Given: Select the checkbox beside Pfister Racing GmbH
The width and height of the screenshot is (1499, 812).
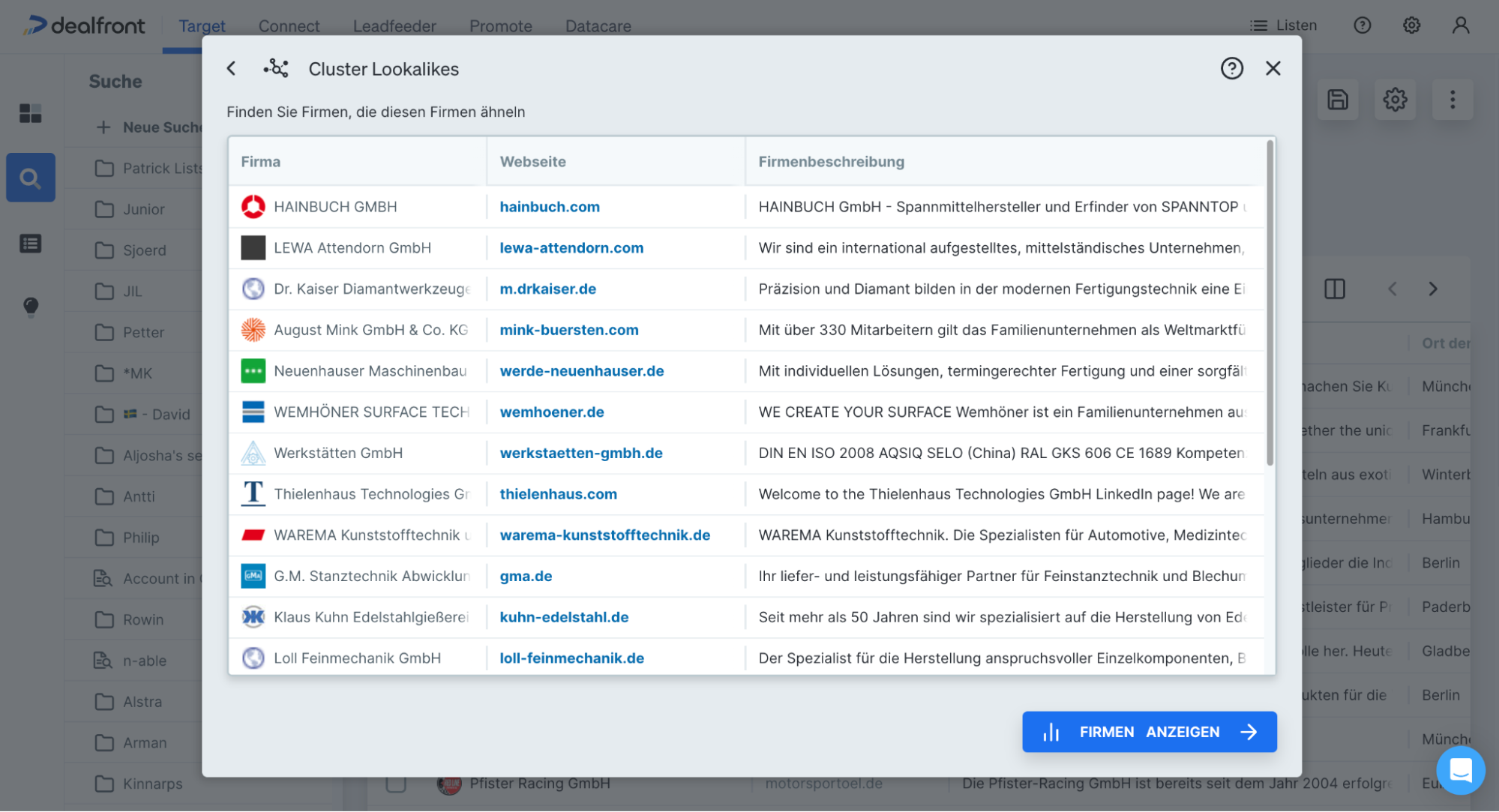Looking at the screenshot, I should click(395, 783).
